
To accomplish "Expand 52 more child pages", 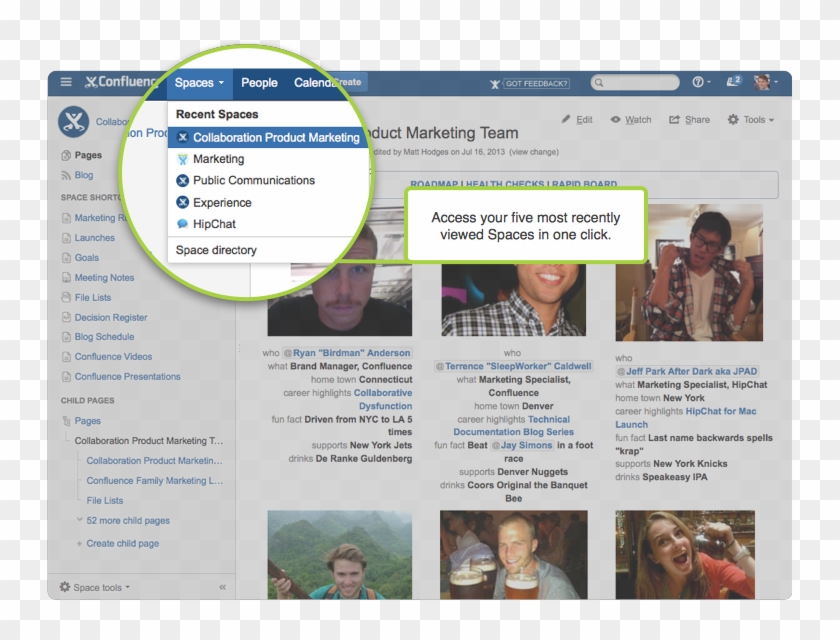I will point(128,521).
